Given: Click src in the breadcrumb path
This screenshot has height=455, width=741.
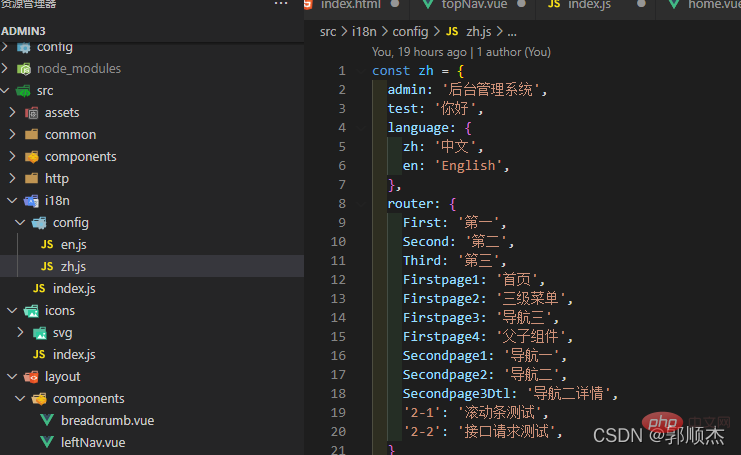Looking at the screenshot, I should (328, 32).
